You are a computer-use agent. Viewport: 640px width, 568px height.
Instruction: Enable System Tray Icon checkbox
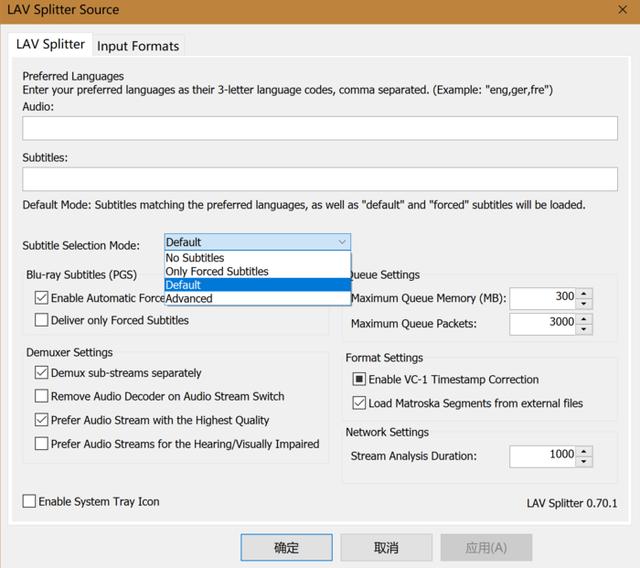tap(29, 502)
